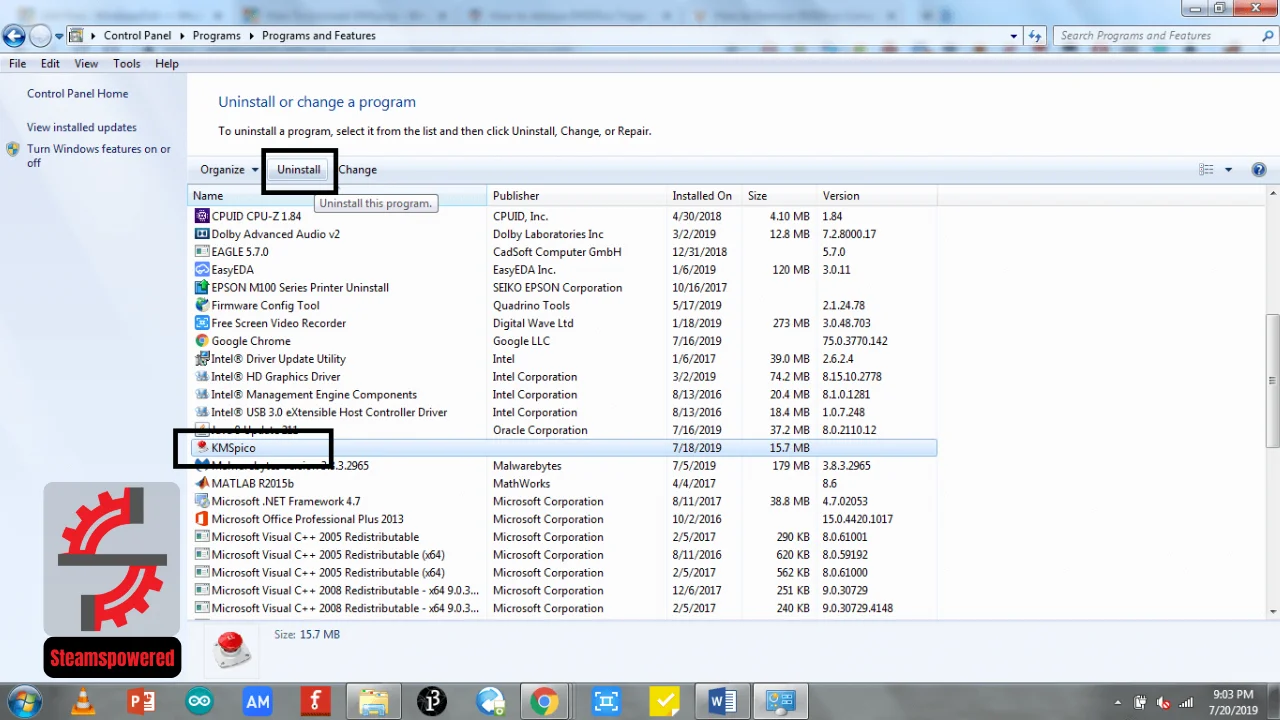
Task: Expand the Control Panel breadcrumb arrow
Action: 180,36
